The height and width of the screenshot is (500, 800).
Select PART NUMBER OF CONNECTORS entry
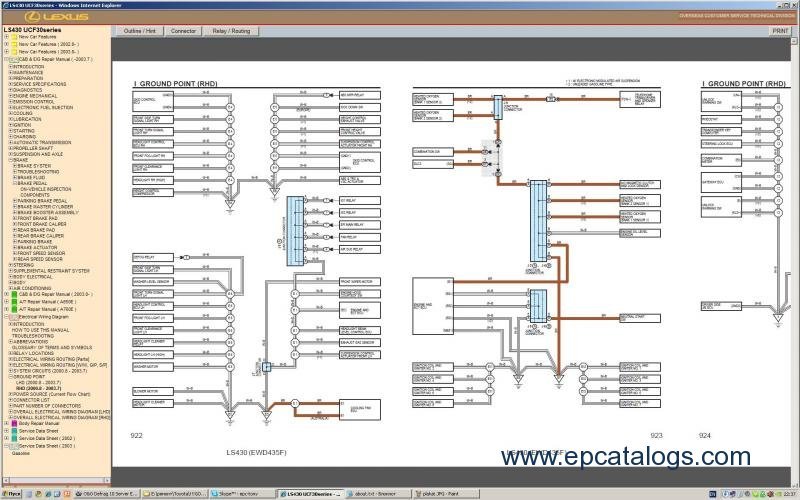point(47,406)
